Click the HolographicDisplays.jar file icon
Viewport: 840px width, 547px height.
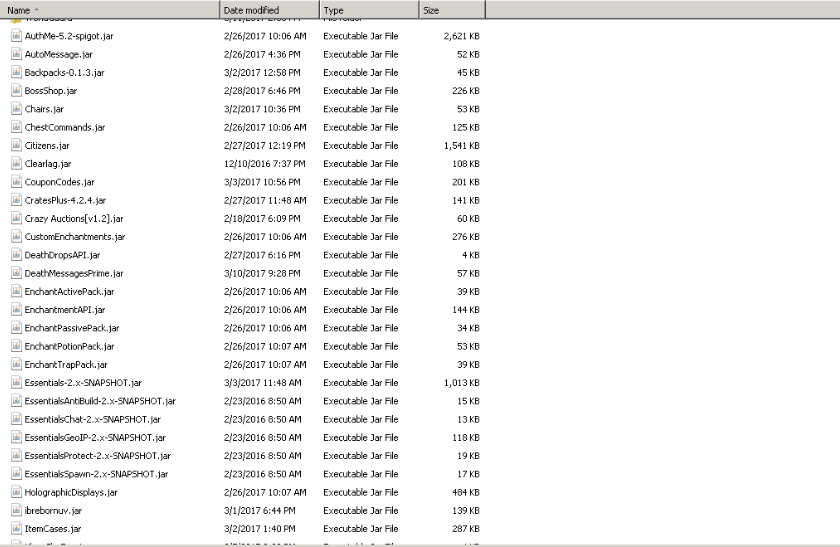[17, 492]
